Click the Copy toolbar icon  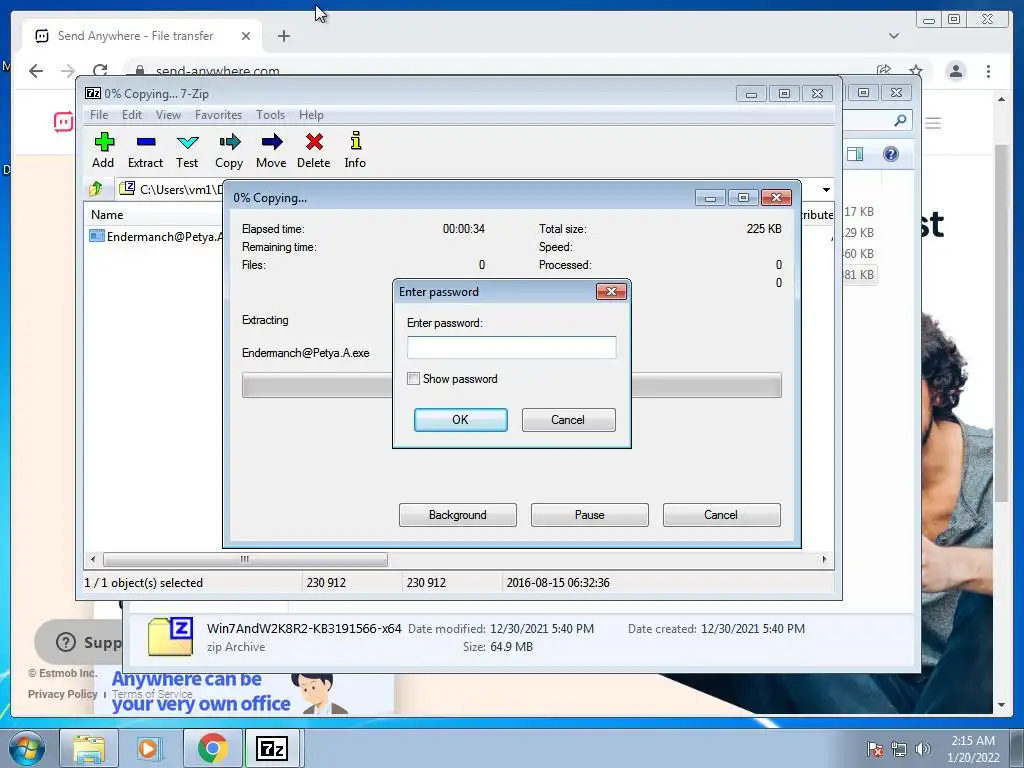(229, 150)
